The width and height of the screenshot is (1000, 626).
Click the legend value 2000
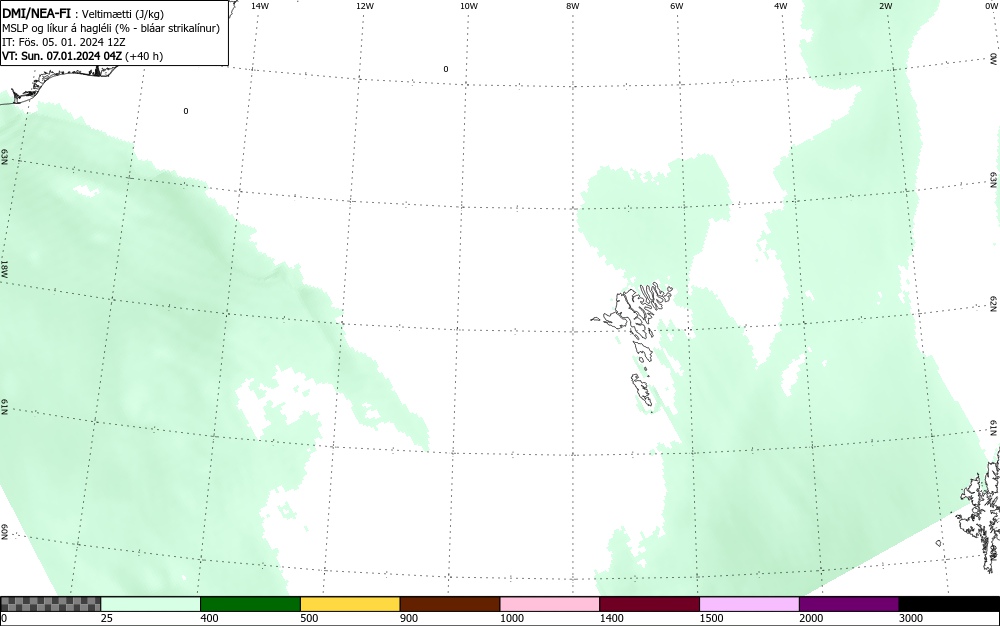point(811,618)
